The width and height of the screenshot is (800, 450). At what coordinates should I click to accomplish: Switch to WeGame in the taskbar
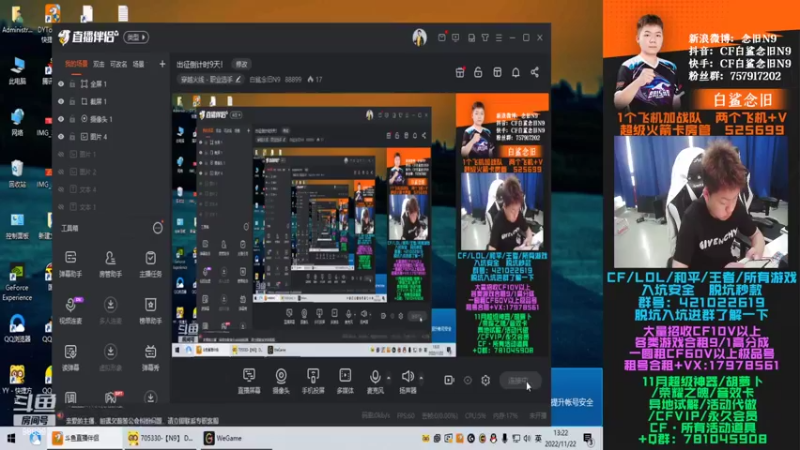[x=223, y=438]
